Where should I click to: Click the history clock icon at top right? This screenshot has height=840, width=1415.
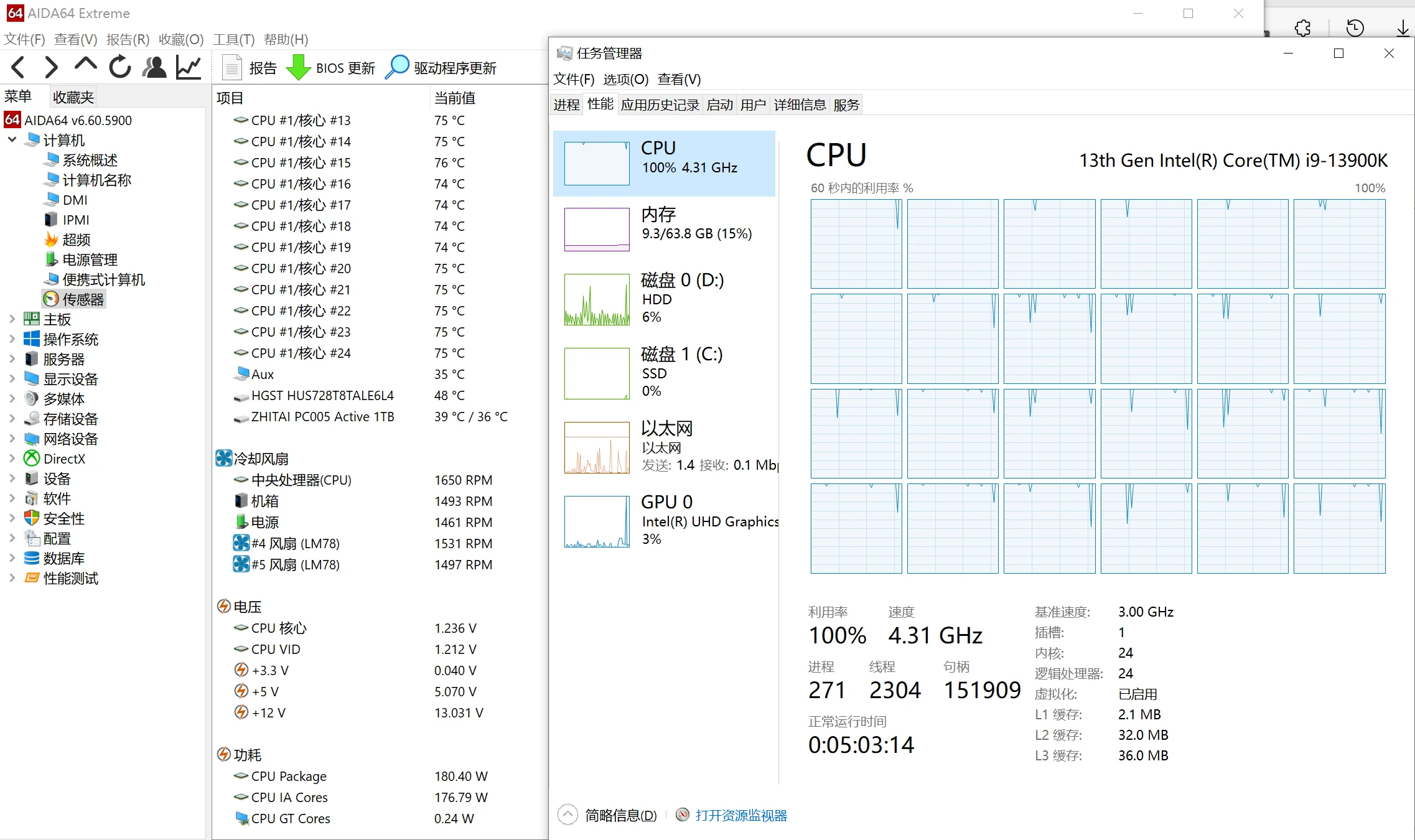pyautogui.click(x=1355, y=28)
